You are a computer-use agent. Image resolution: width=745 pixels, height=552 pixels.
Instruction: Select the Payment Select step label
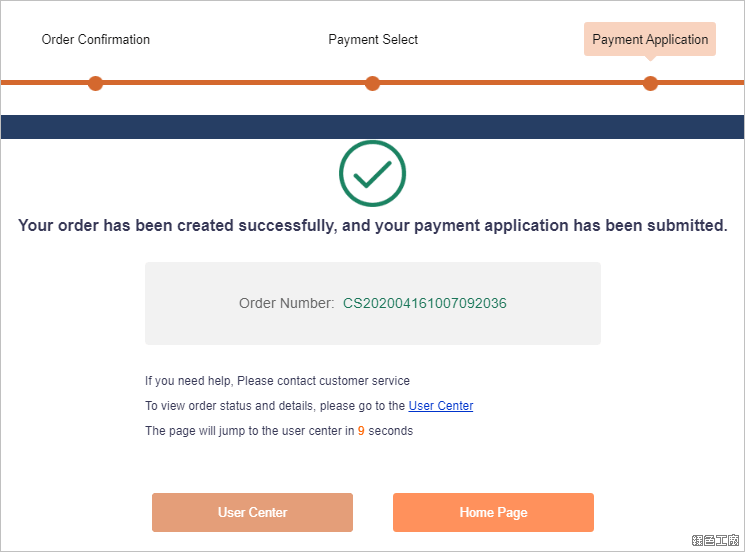coord(373,39)
